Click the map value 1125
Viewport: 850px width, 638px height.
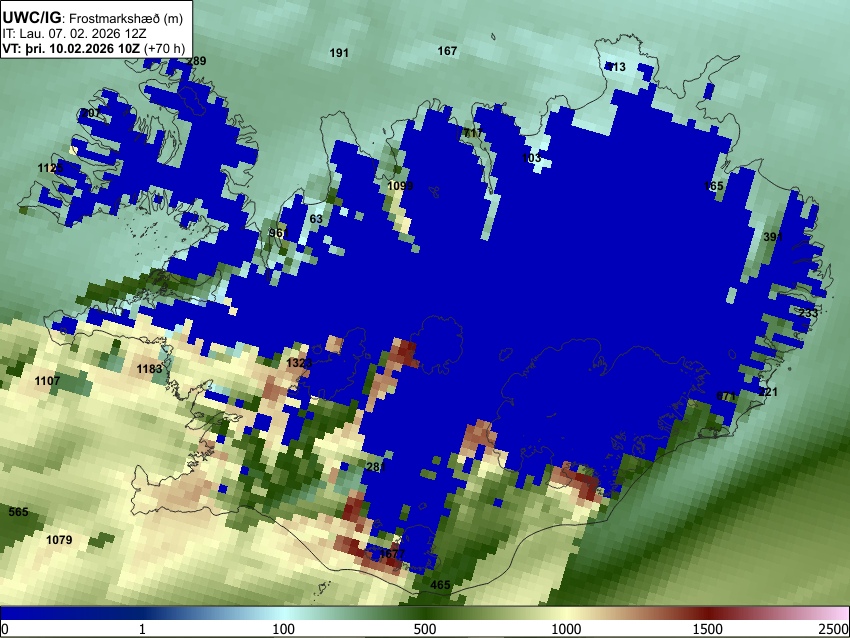pyautogui.click(x=50, y=168)
